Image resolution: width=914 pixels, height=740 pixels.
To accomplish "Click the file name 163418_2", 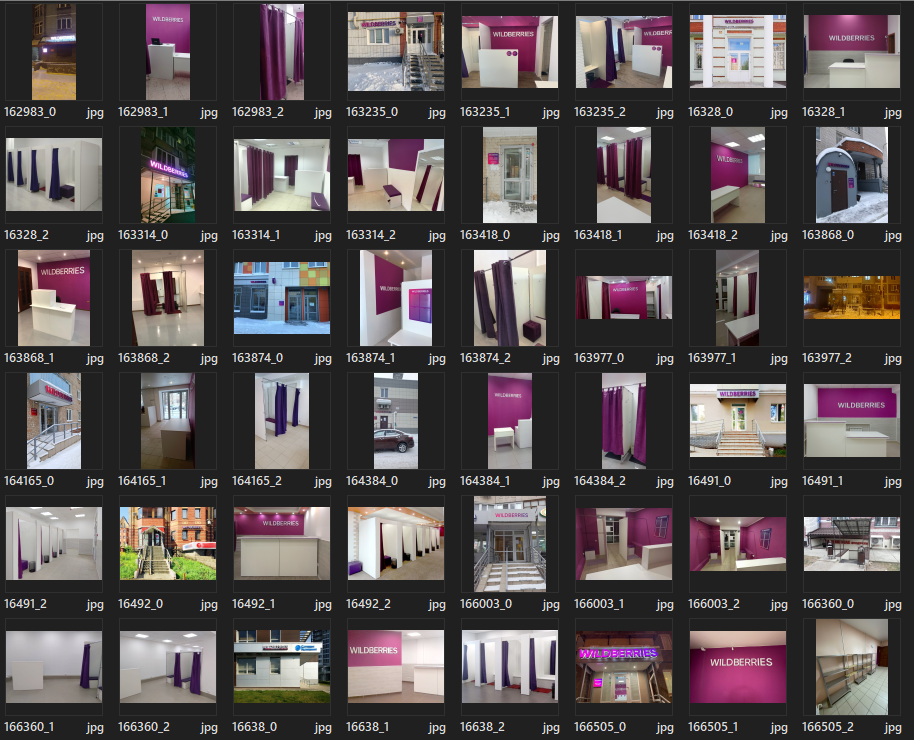I will (x=713, y=235).
